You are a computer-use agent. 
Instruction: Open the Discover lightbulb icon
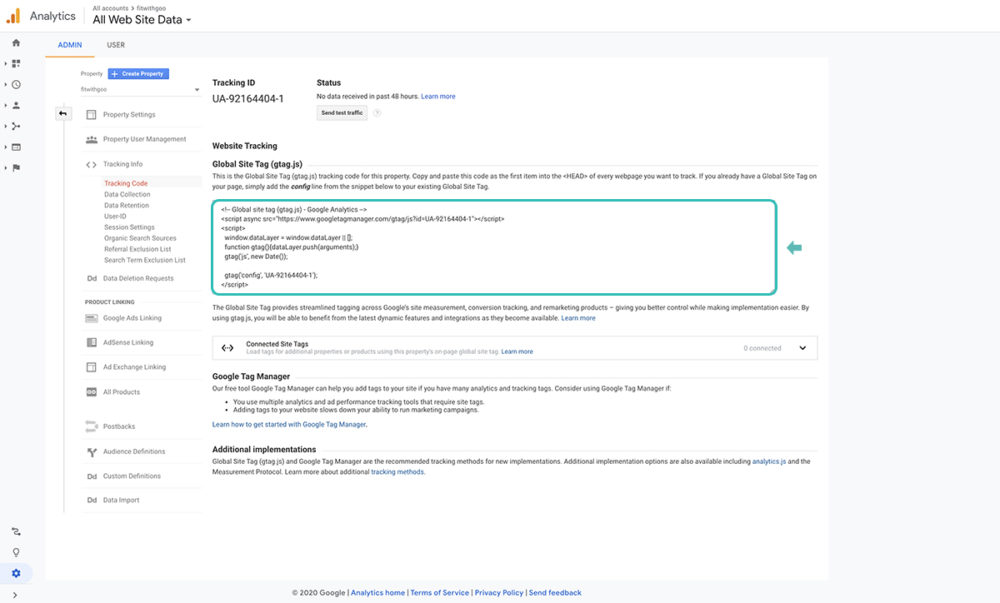pos(16,552)
